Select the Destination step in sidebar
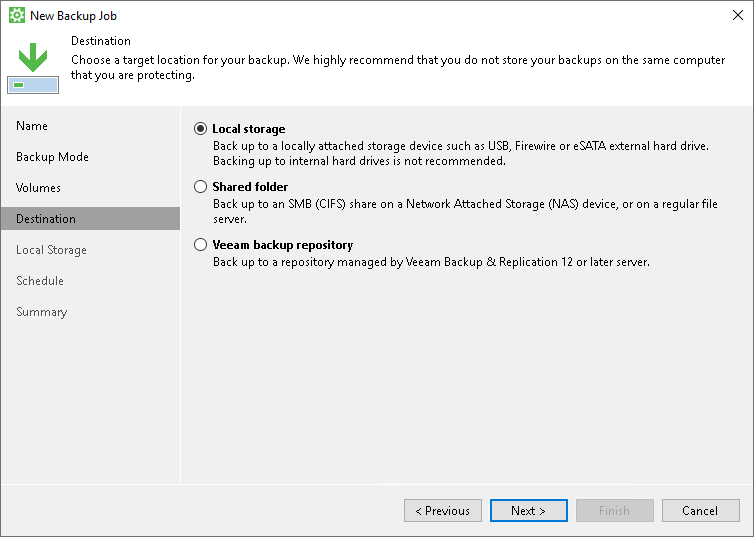Image resolution: width=754 pixels, height=537 pixels. pos(90,219)
